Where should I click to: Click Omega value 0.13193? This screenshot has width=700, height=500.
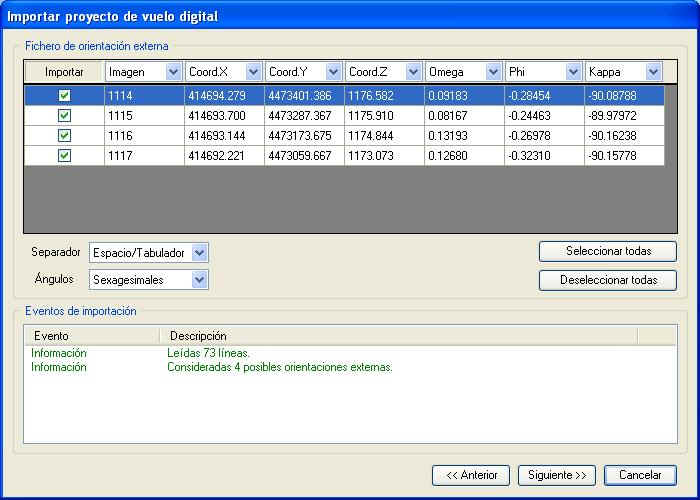pyautogui.click(x=464, y=136)
